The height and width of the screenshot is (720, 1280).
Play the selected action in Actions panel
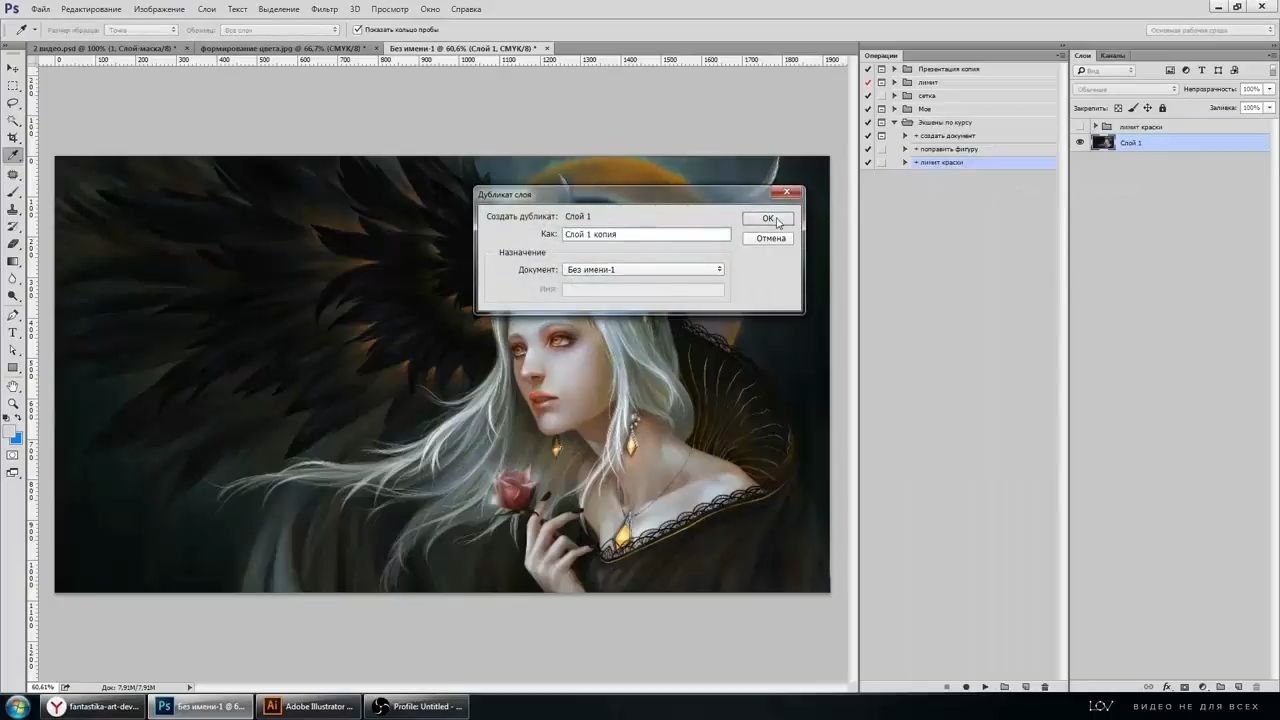coord(985,687)
